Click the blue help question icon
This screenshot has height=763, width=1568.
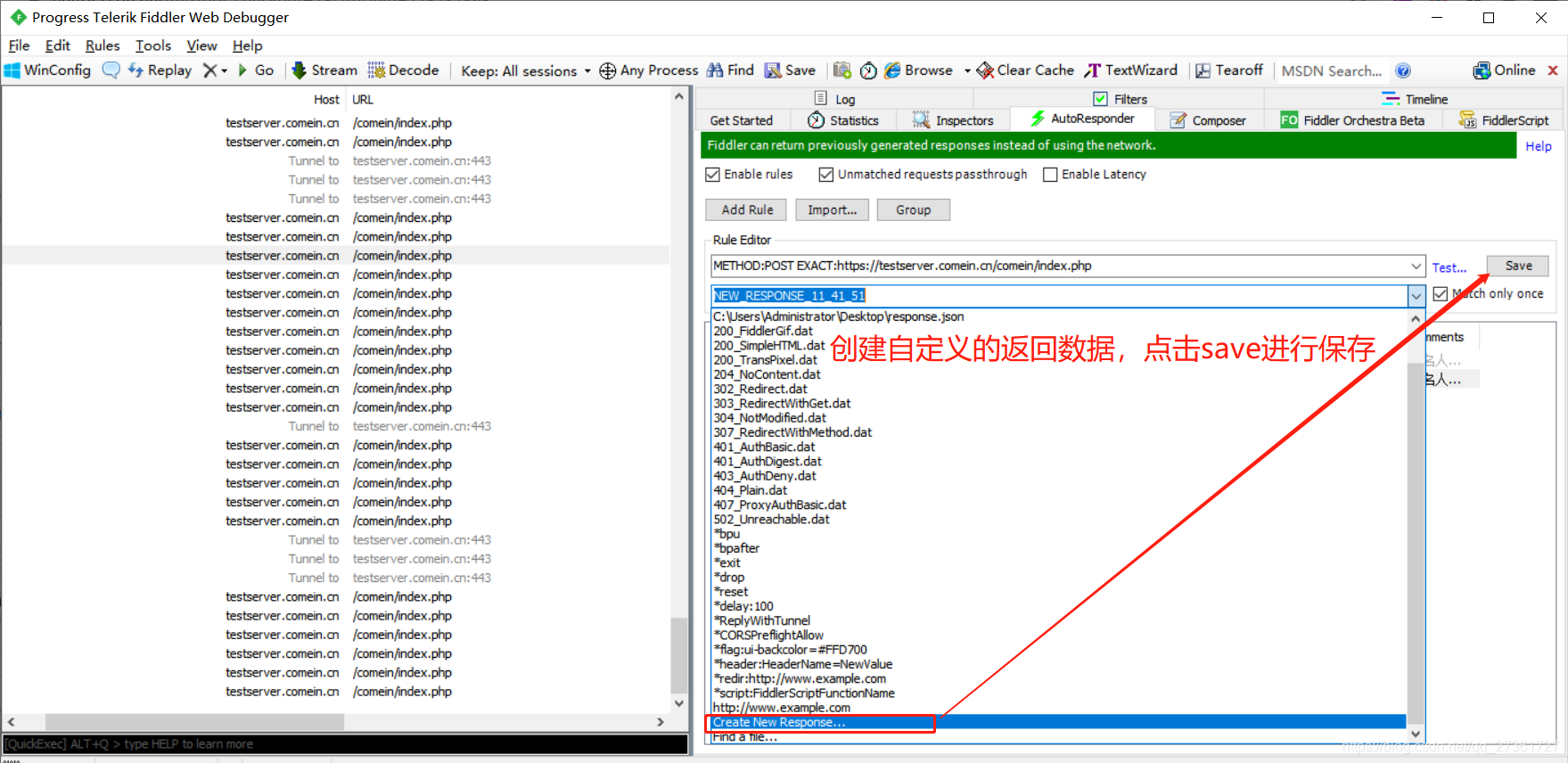pos(1403,70)
